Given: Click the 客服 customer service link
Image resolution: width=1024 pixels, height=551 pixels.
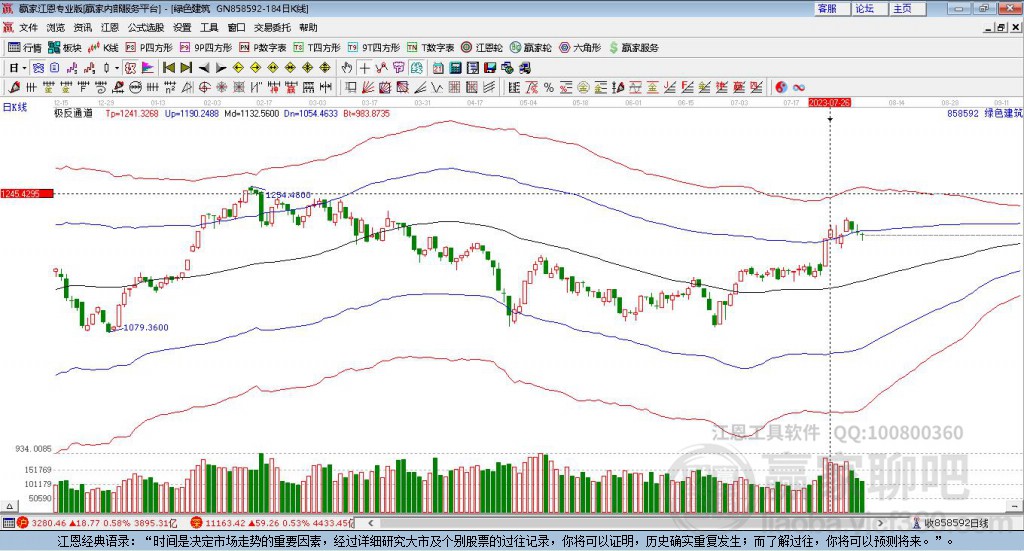Looking at the screenshot, I should 827,8.
